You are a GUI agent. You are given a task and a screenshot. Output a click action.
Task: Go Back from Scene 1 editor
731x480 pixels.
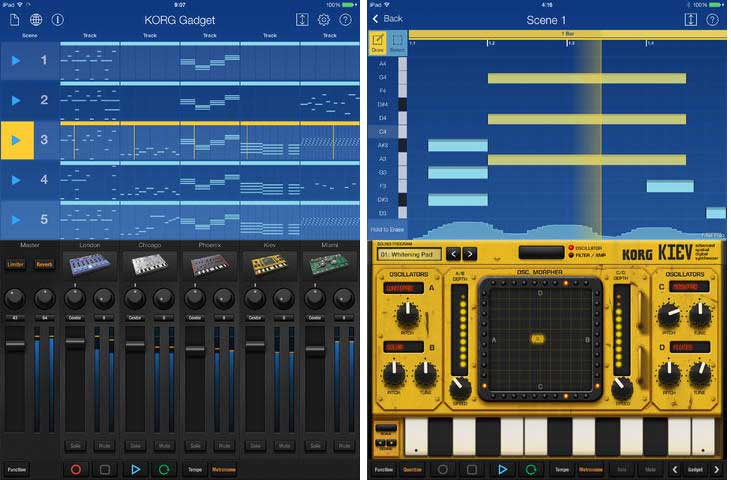click(387, 19)
